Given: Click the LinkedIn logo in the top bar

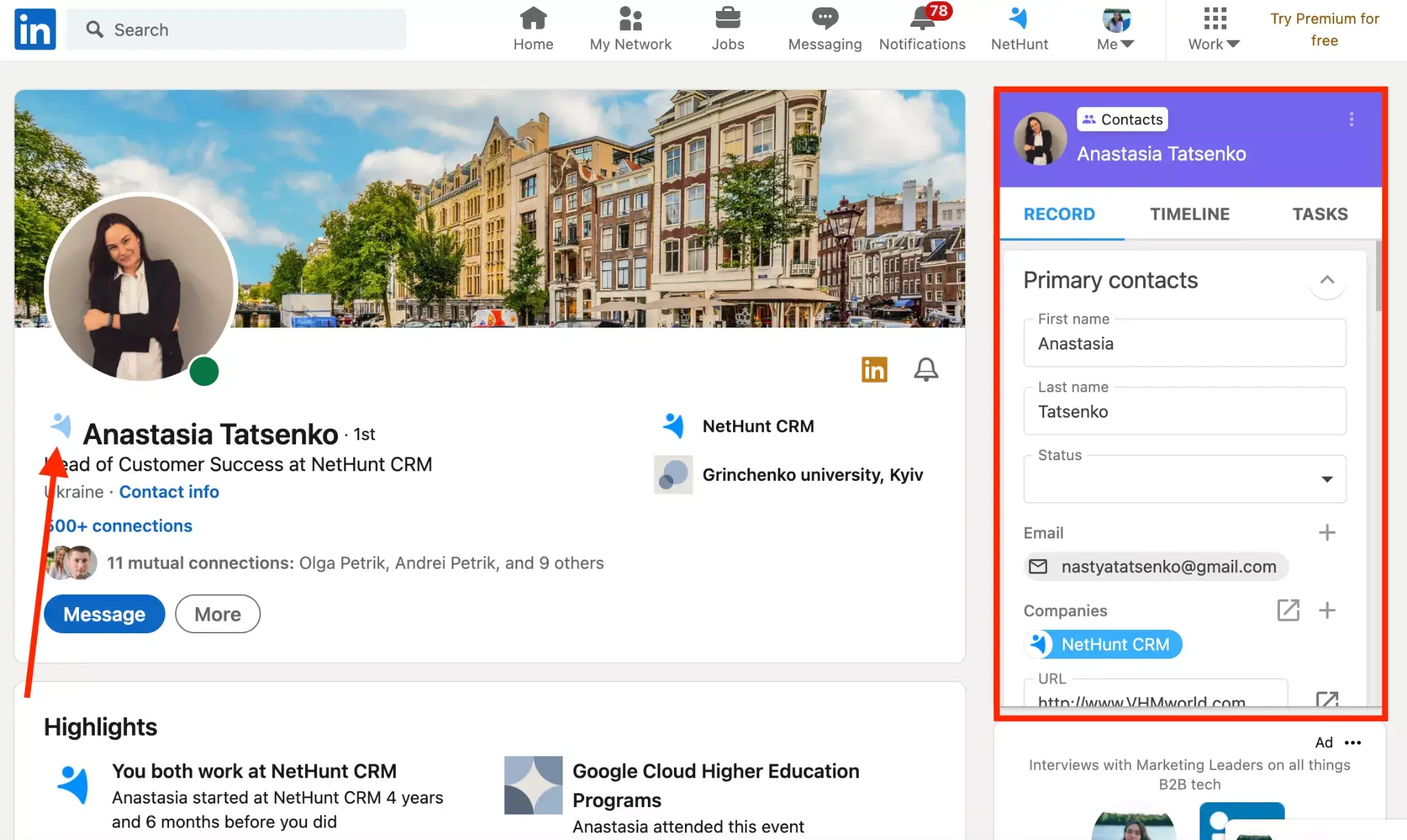Looking at the screenshot, I should point(35,30).
